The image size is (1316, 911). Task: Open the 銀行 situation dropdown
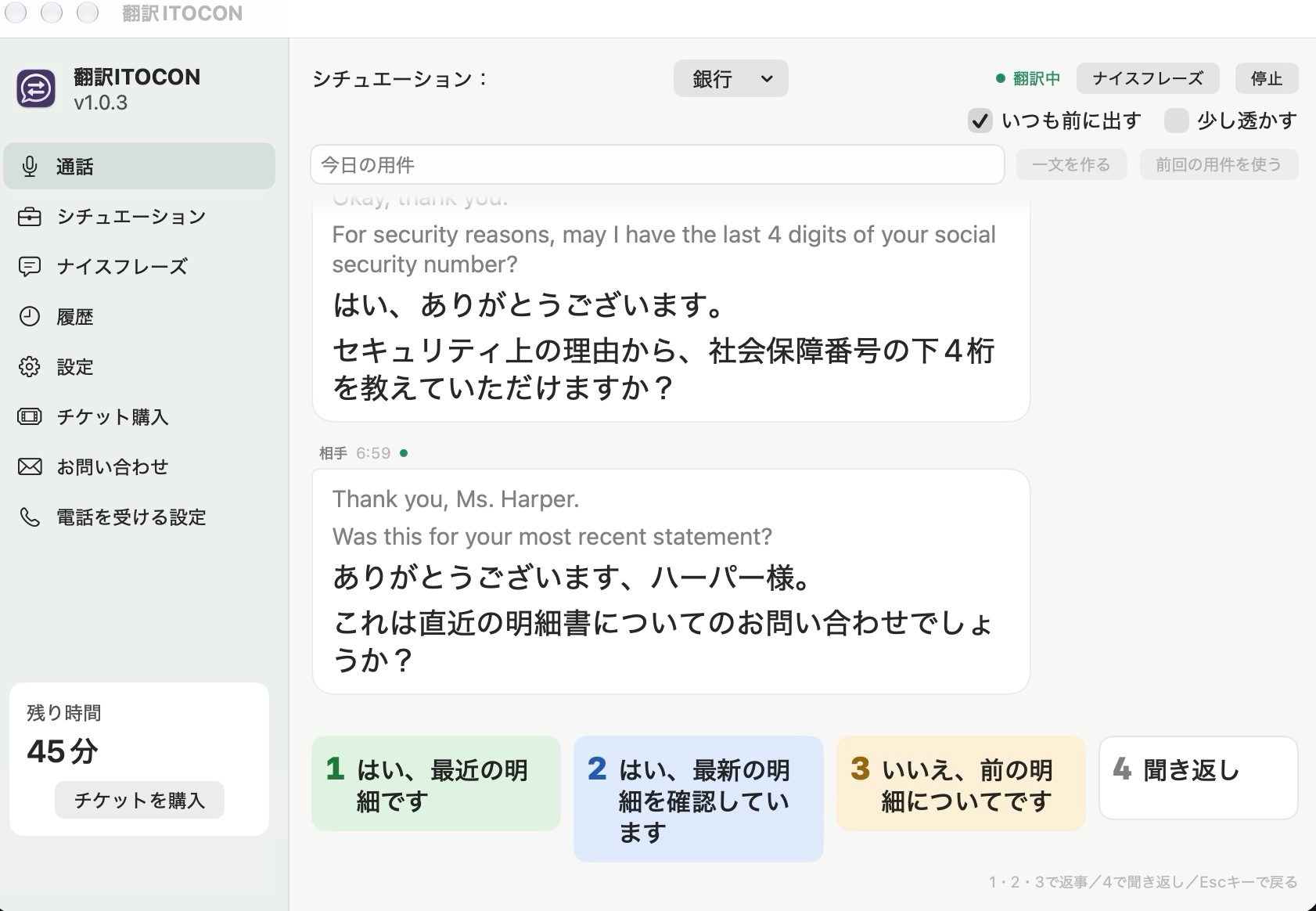pyautogui.click(x=731, y=78)
